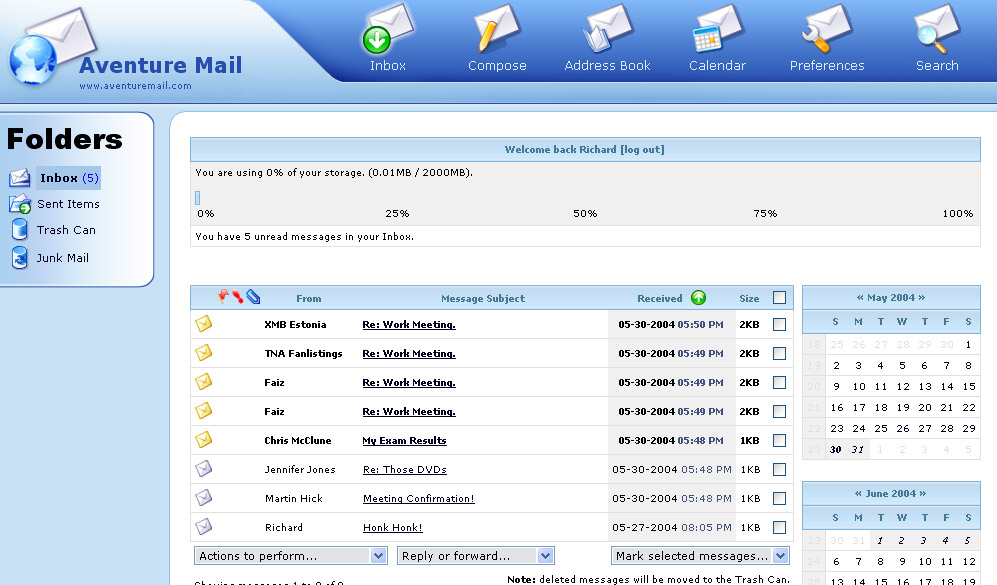
Task: Open Meeting Confirmation! message
Action: click(x=418, y=499)
